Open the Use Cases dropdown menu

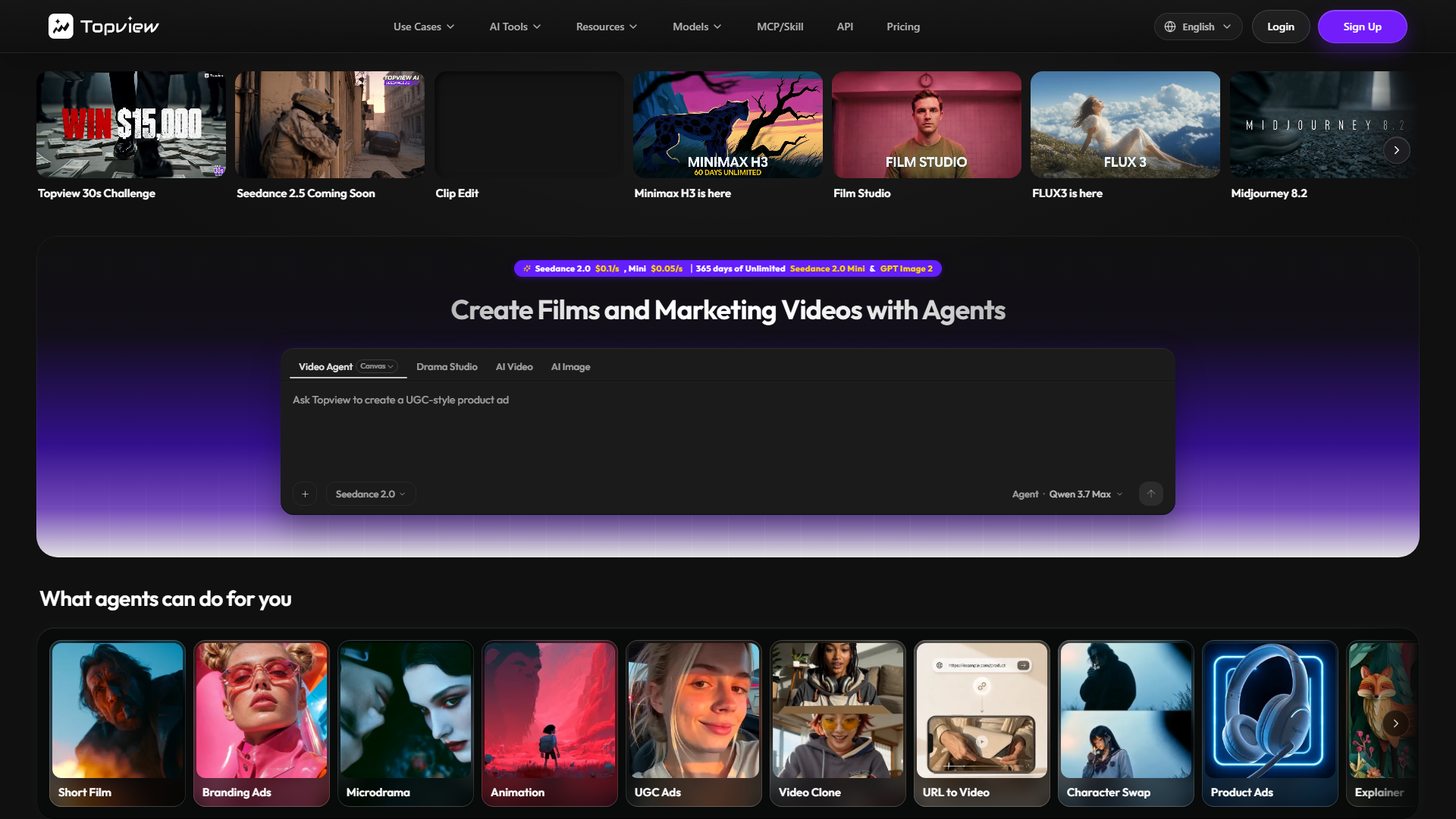[424, 27]
